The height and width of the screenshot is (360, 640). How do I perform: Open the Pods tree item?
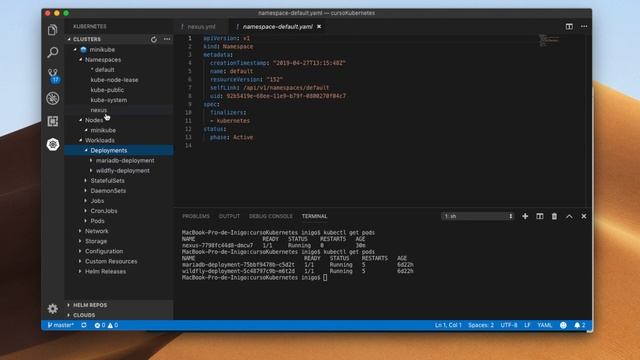point(98,221)
